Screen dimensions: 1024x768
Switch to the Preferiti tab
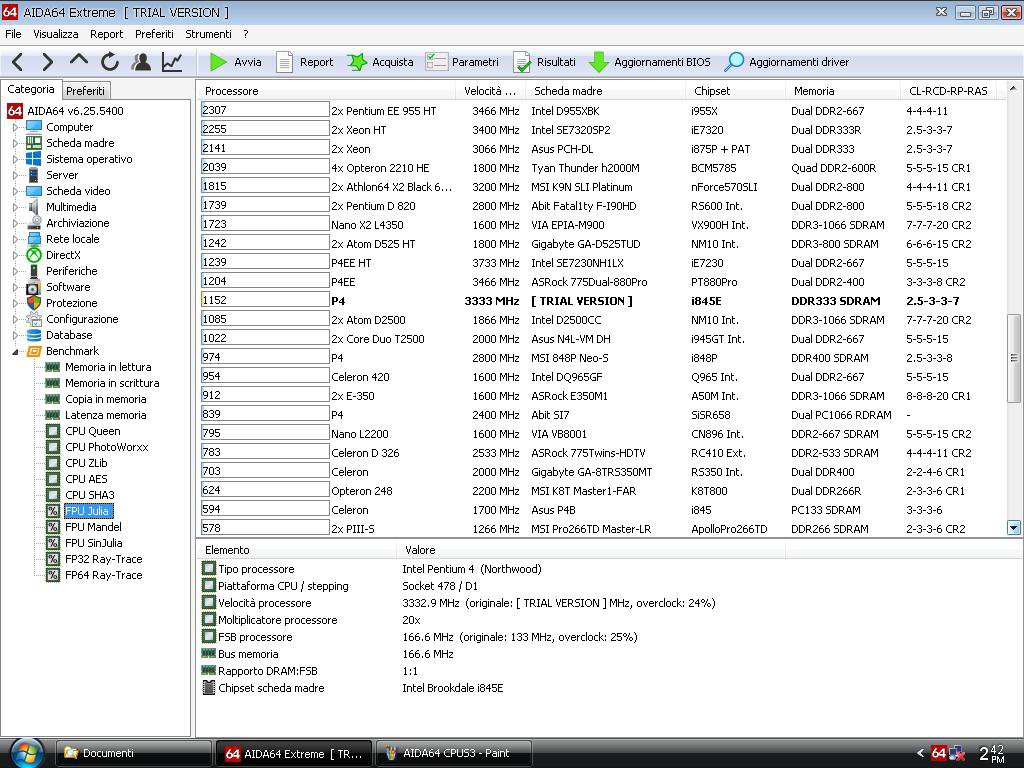coord(85,91)
